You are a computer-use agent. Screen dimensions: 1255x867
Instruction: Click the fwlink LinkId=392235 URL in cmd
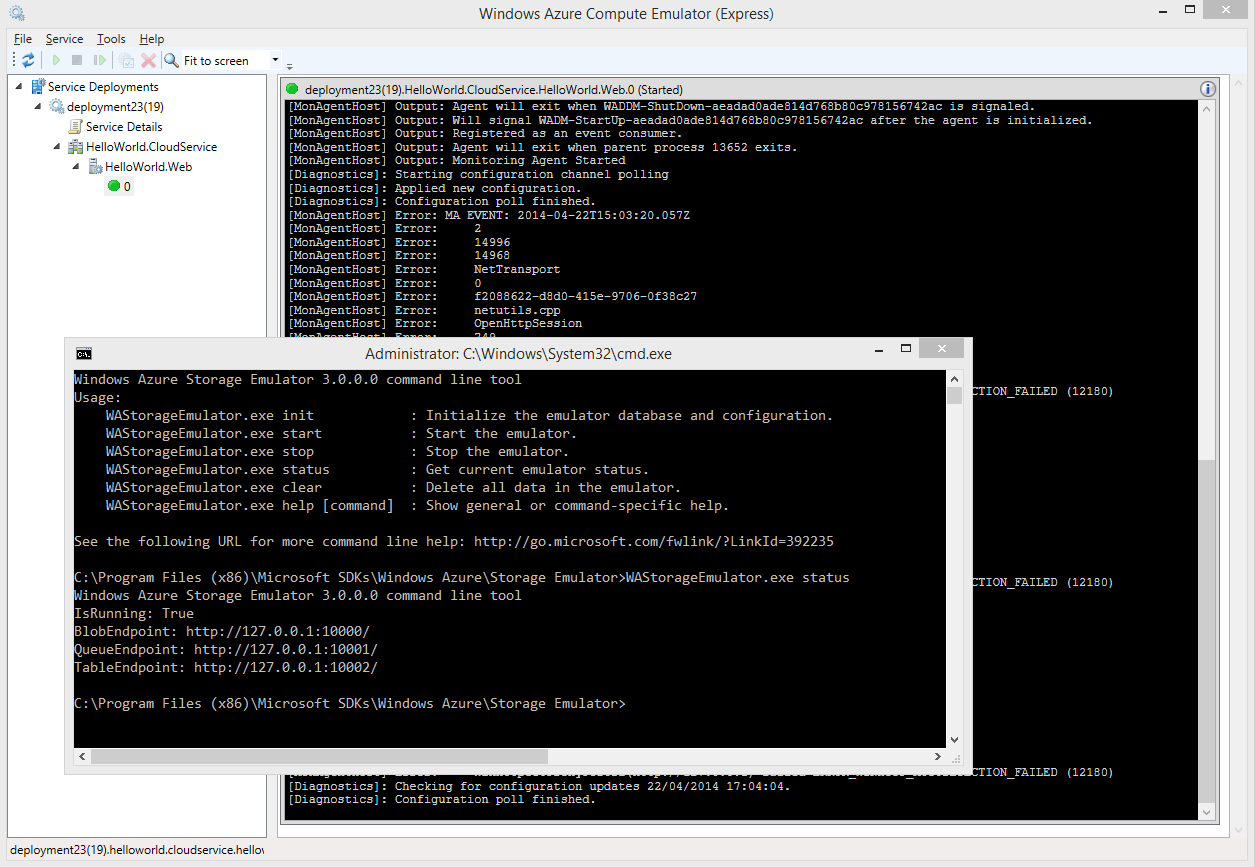tap(653, 541)
